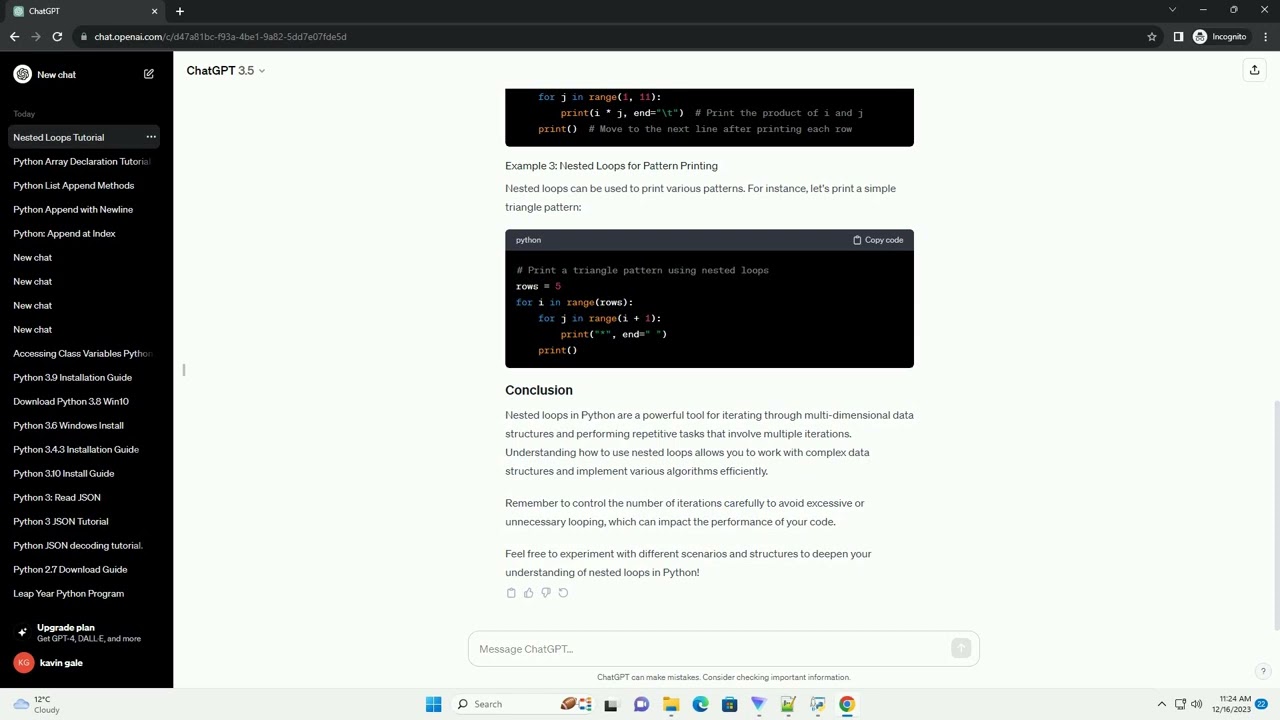Click the chat page vertical scrollbar
Image resolution: width=1280 pixels, height=720 pixels.
(1275, 515)
